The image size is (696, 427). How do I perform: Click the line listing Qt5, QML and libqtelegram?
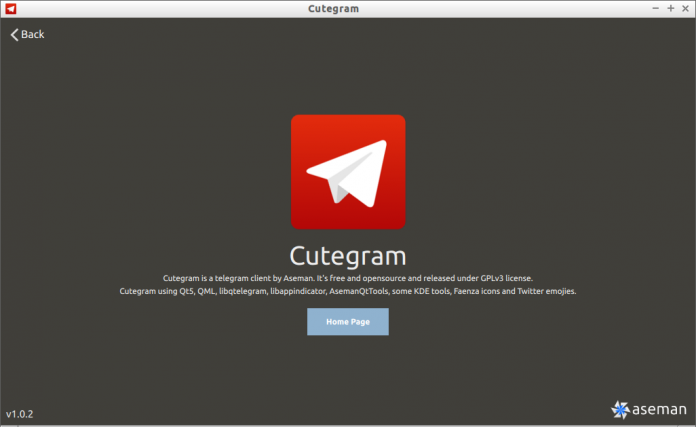(x=348, y=291)
